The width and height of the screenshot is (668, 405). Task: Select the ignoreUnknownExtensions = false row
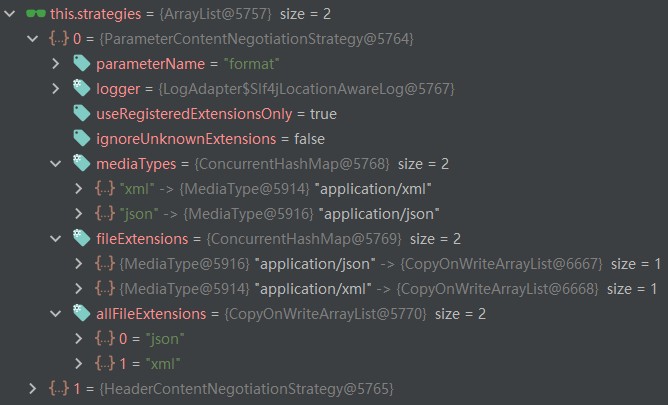click(210, 138)
